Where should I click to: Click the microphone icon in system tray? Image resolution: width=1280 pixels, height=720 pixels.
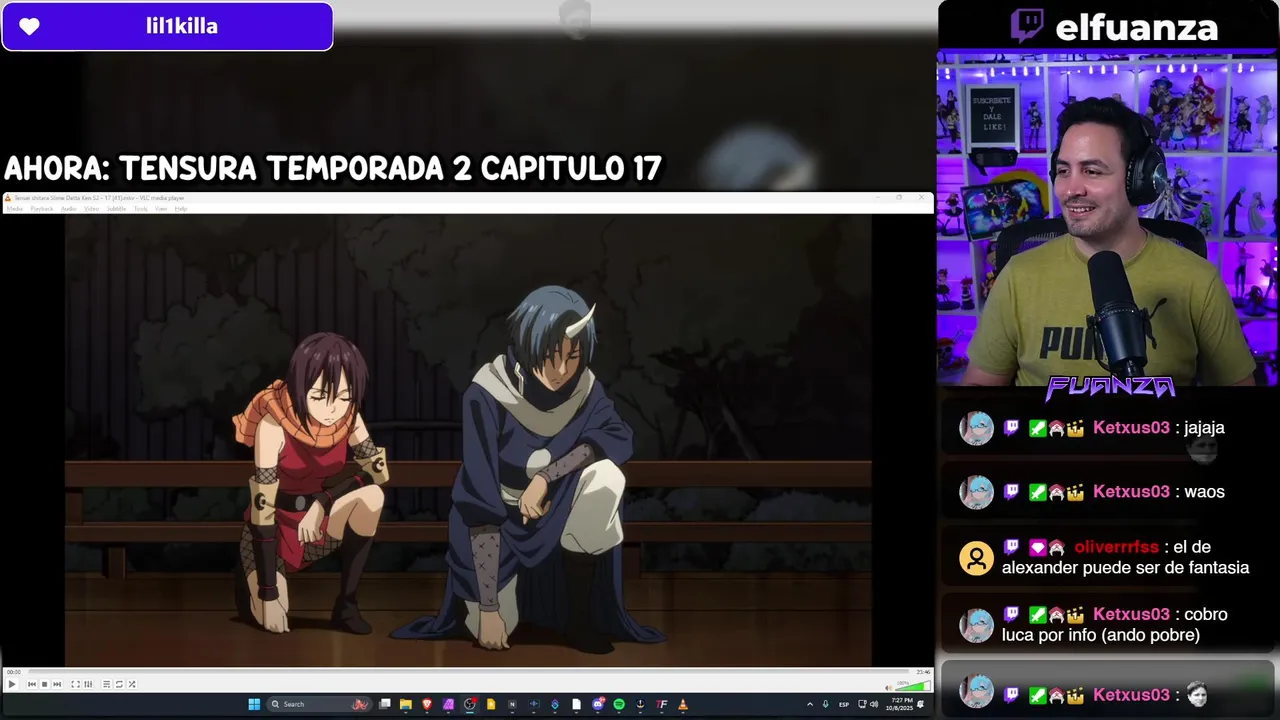click(x=825, y=704)
